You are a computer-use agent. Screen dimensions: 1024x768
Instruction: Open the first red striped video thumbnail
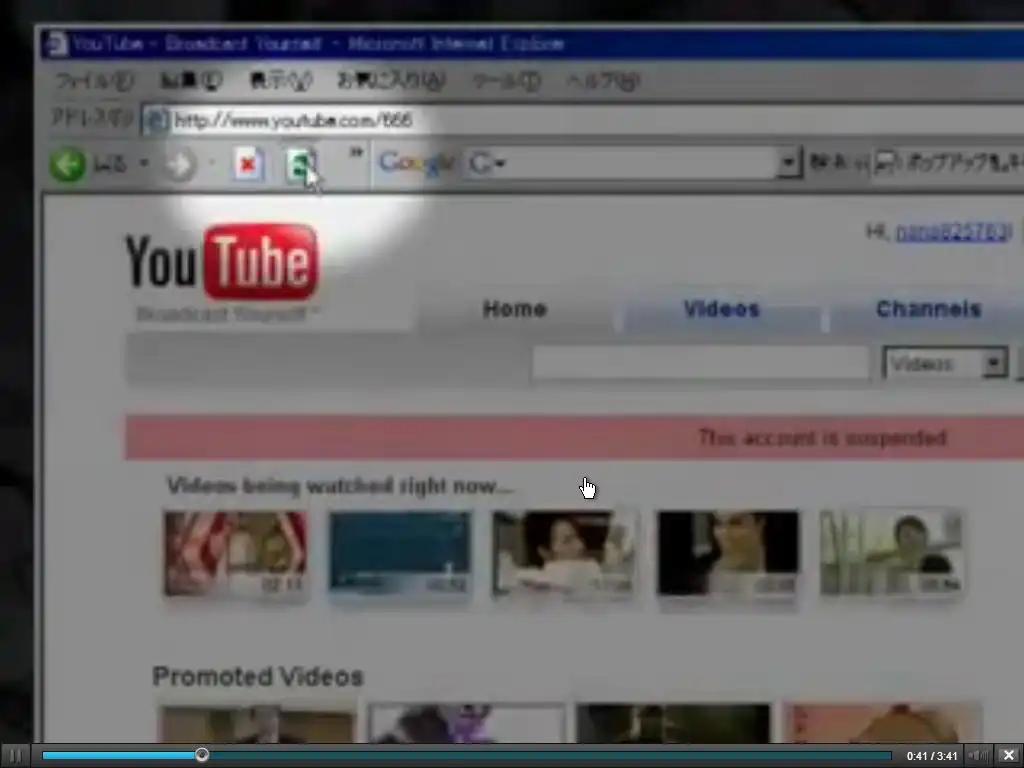click(x=235, y=554)
